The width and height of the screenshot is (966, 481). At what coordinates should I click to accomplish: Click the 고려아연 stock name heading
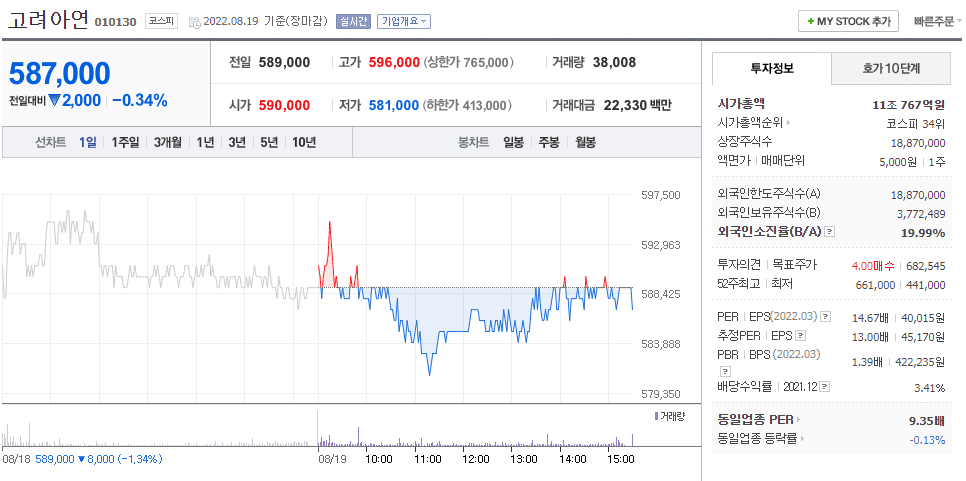point(48,20)
